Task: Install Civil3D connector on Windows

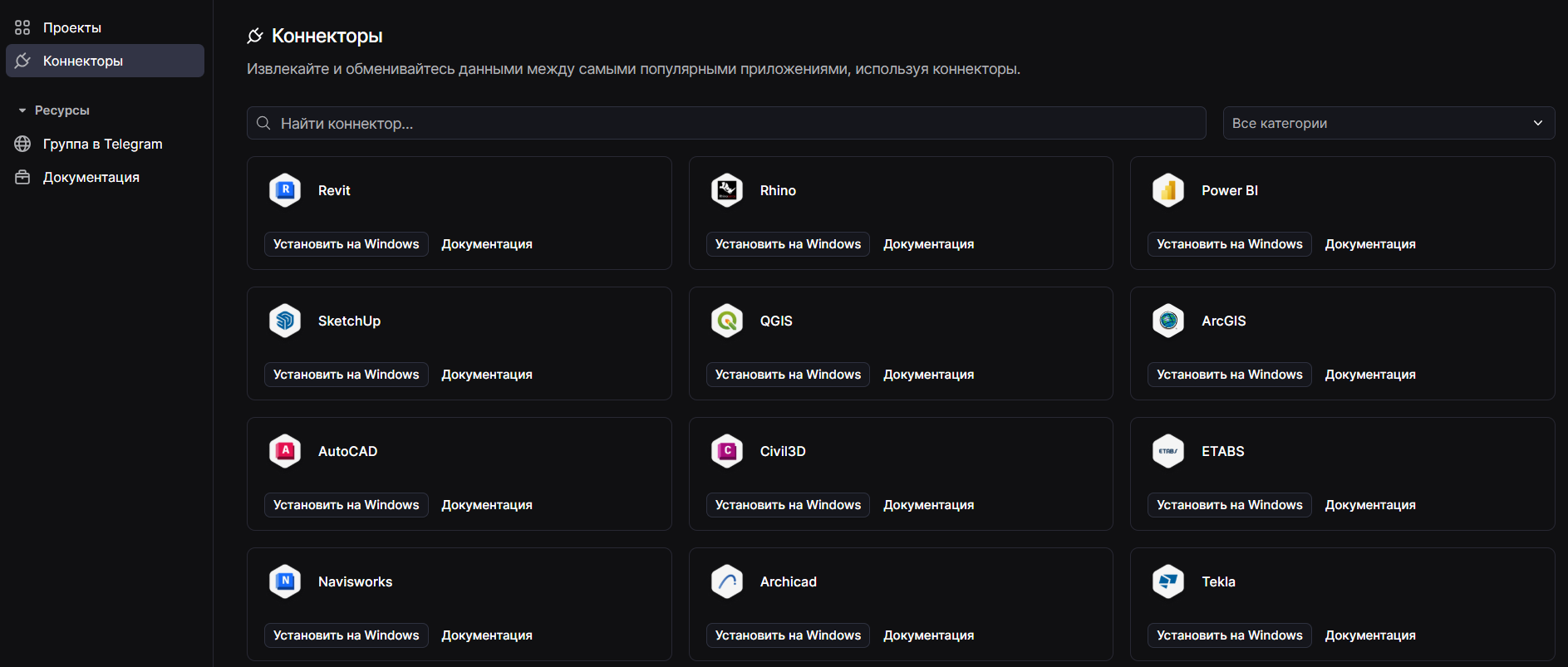Action: point(788,505)
